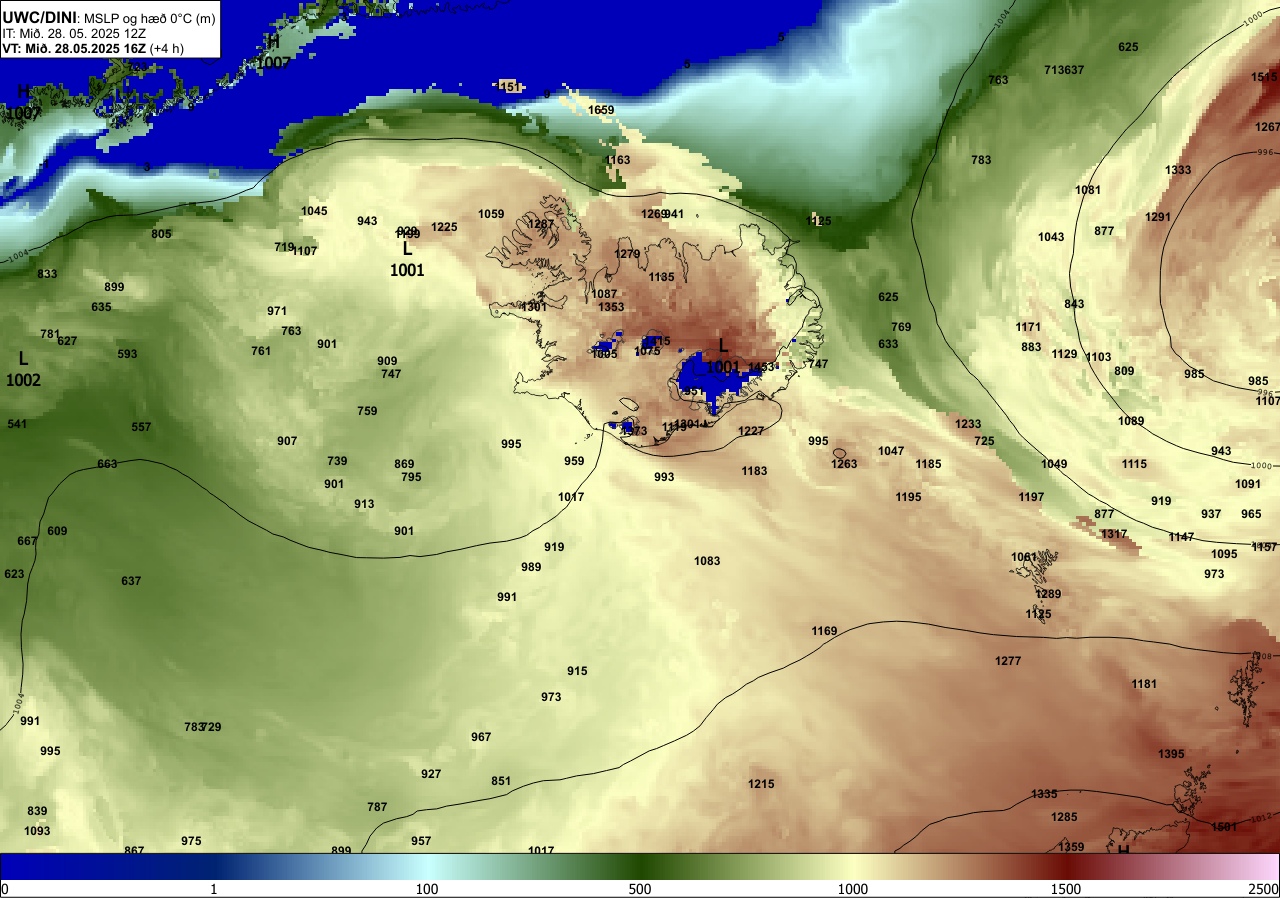Click the value 989
Viewport: 1280px width, 898px height.
coord(531,567)
